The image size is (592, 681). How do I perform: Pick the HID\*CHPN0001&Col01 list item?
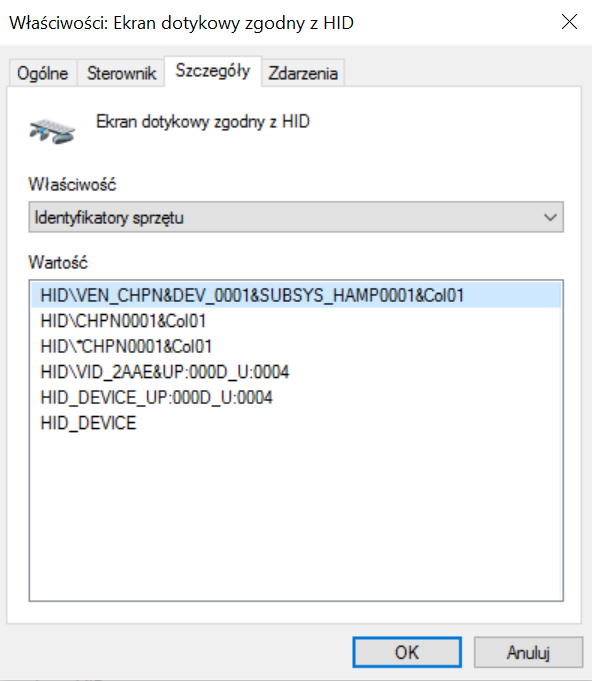pyautogui.click(x=126, y=347)
